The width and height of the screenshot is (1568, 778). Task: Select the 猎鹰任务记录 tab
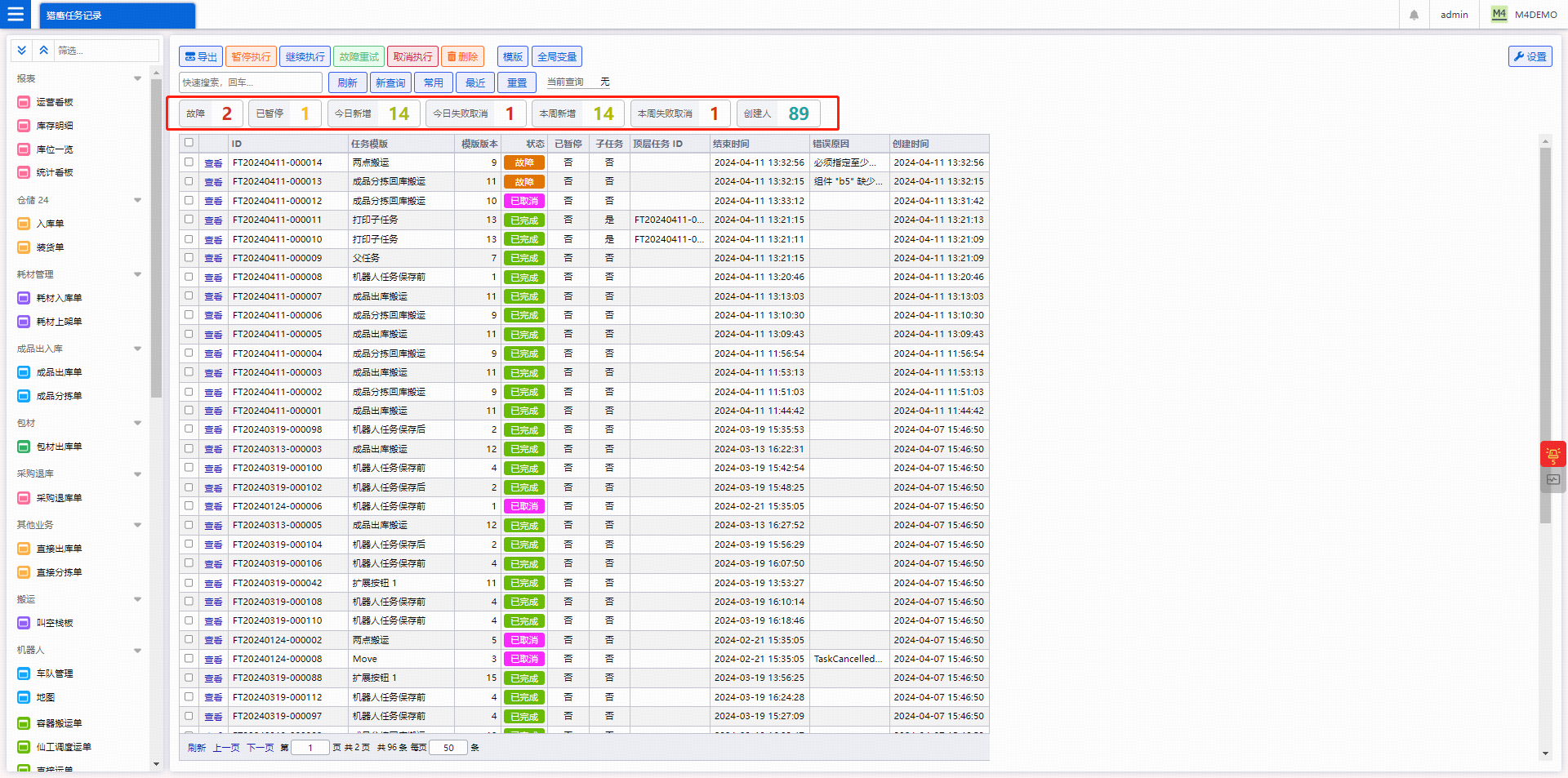117,16
